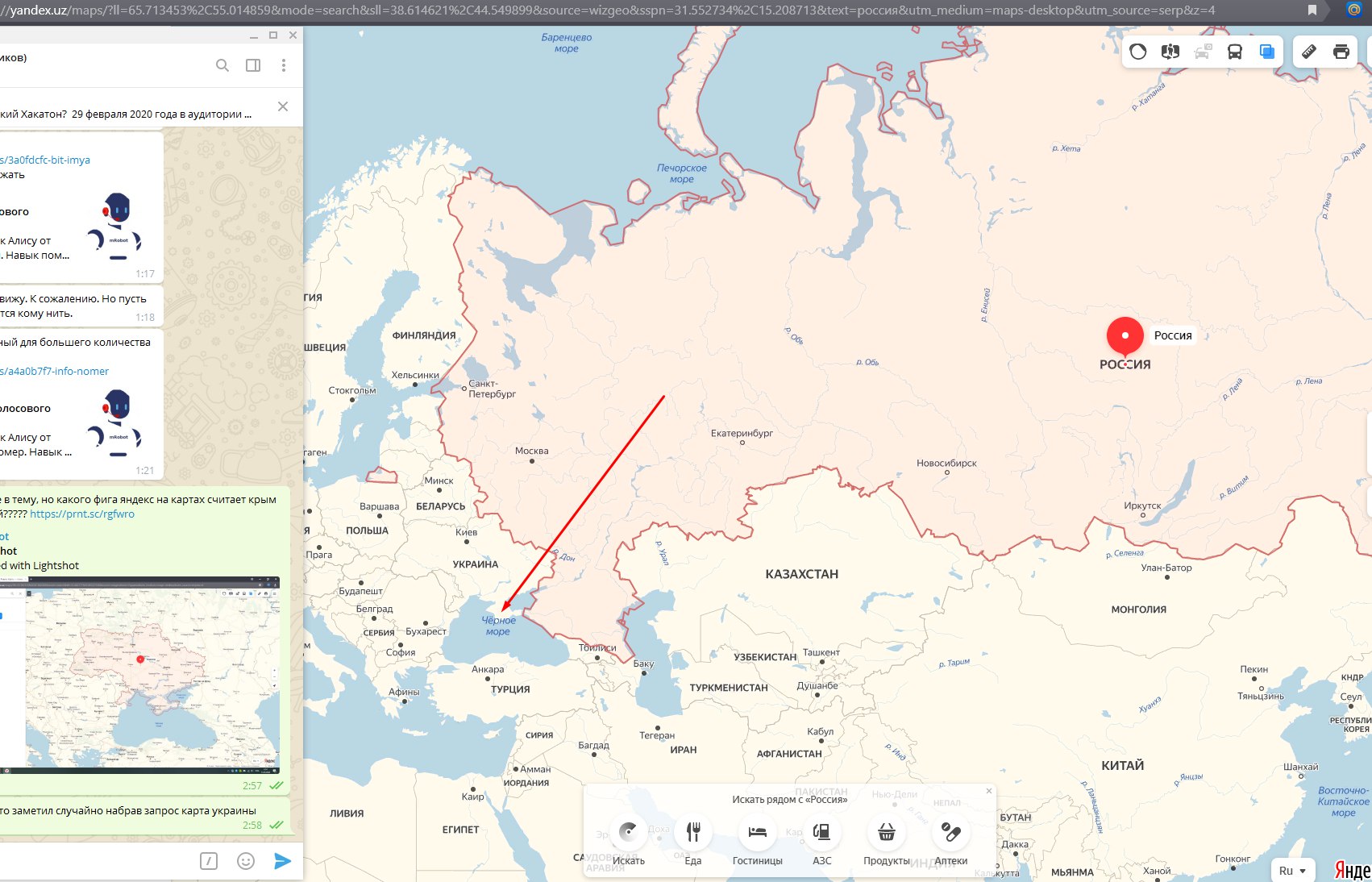Viewport: 1372px width, 882px height.
Task: Click the Новосибирск city label
Action: [946, 463]
